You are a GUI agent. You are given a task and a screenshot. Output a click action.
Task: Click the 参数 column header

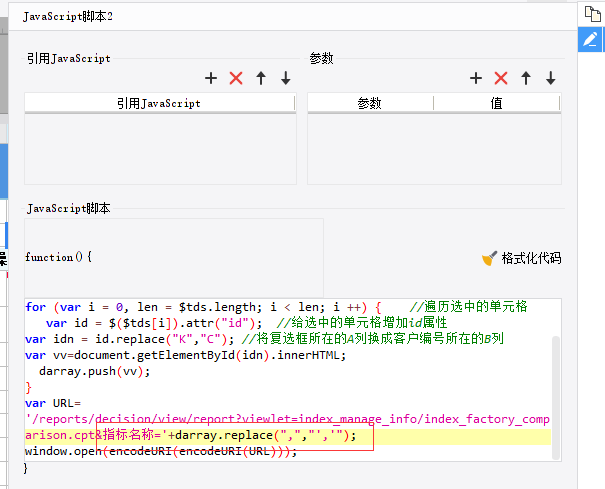[x=370, y=103]
